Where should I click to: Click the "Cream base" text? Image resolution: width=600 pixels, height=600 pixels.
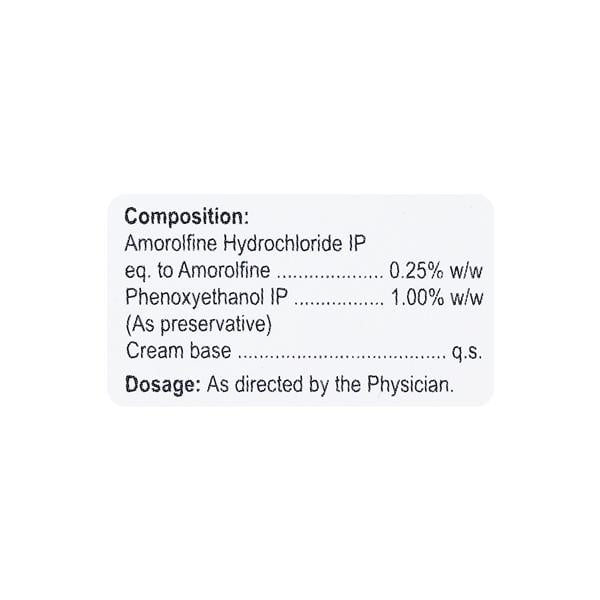(x=178, y=351)
